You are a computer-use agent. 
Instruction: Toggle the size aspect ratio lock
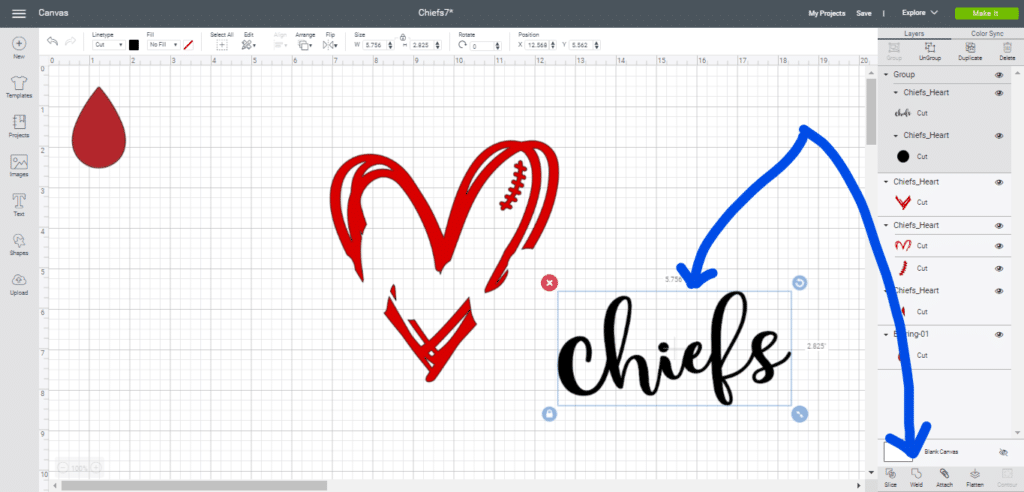pos(403,37)
